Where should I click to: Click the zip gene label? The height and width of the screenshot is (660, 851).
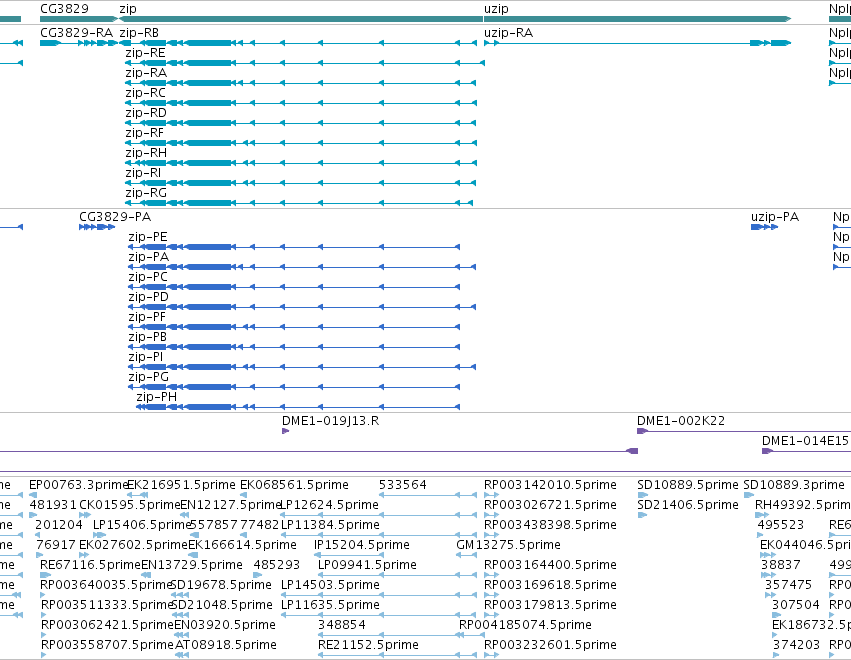coord(128,9)
